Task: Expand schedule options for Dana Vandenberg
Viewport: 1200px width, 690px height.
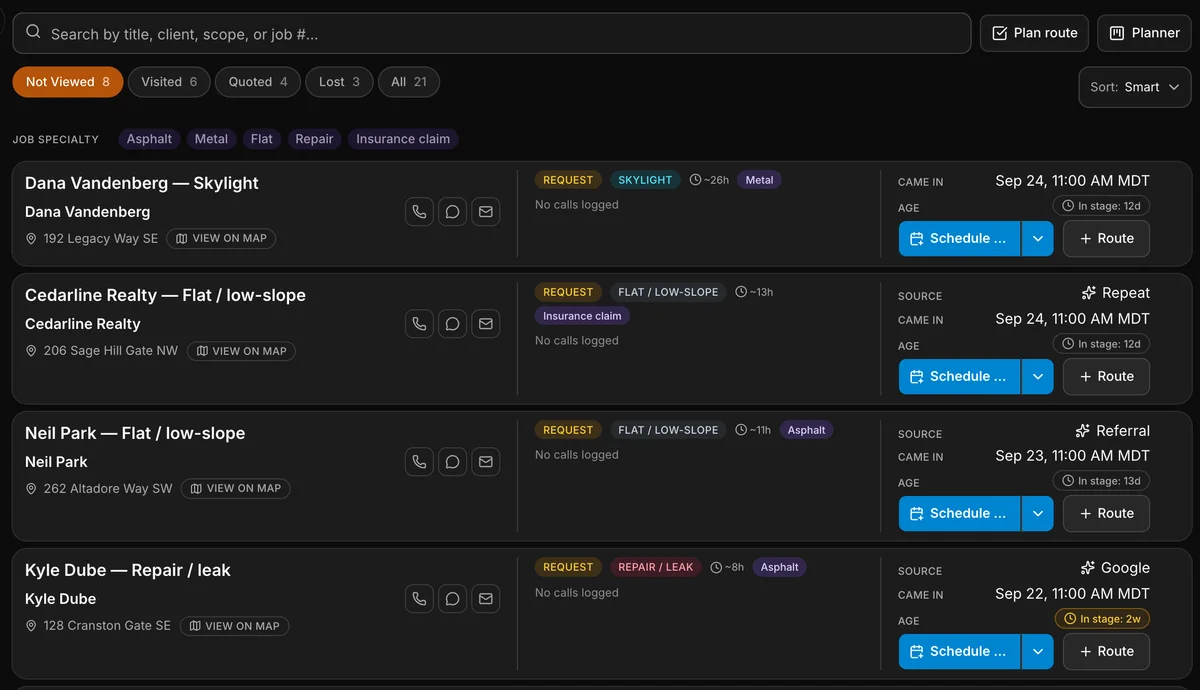Action: (1037, 239)
